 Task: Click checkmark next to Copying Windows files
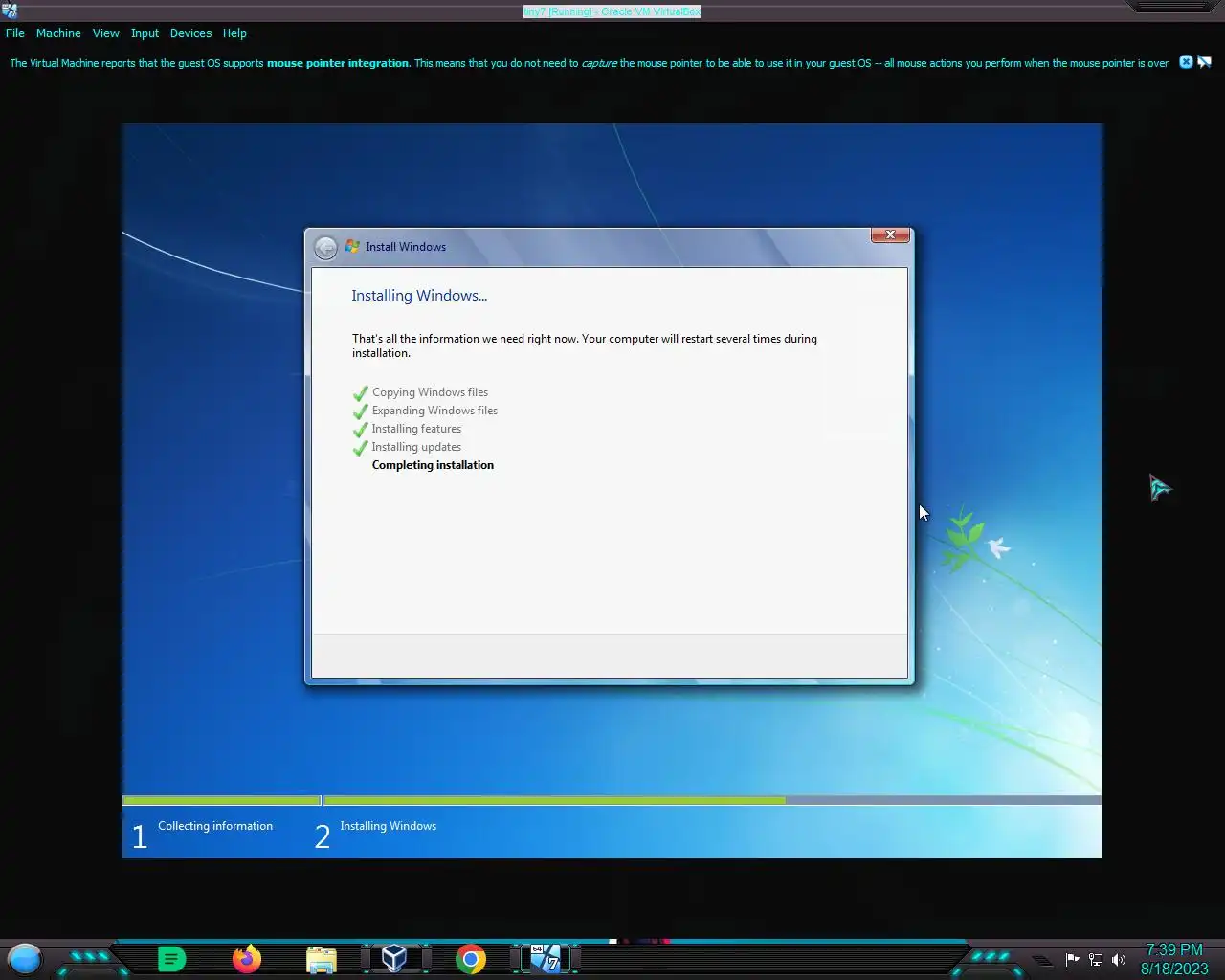361,393
